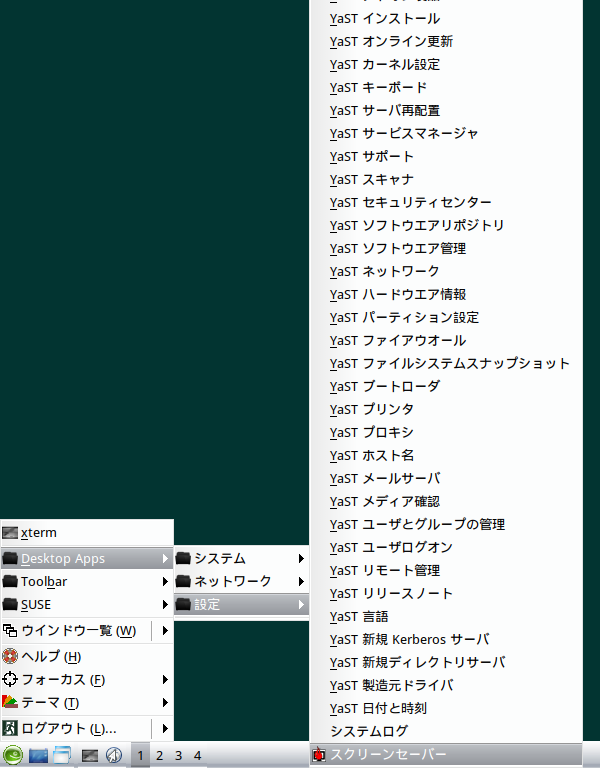Switch to workspace 4
This screenshot has width=600, height=768.
coord(197,755)
